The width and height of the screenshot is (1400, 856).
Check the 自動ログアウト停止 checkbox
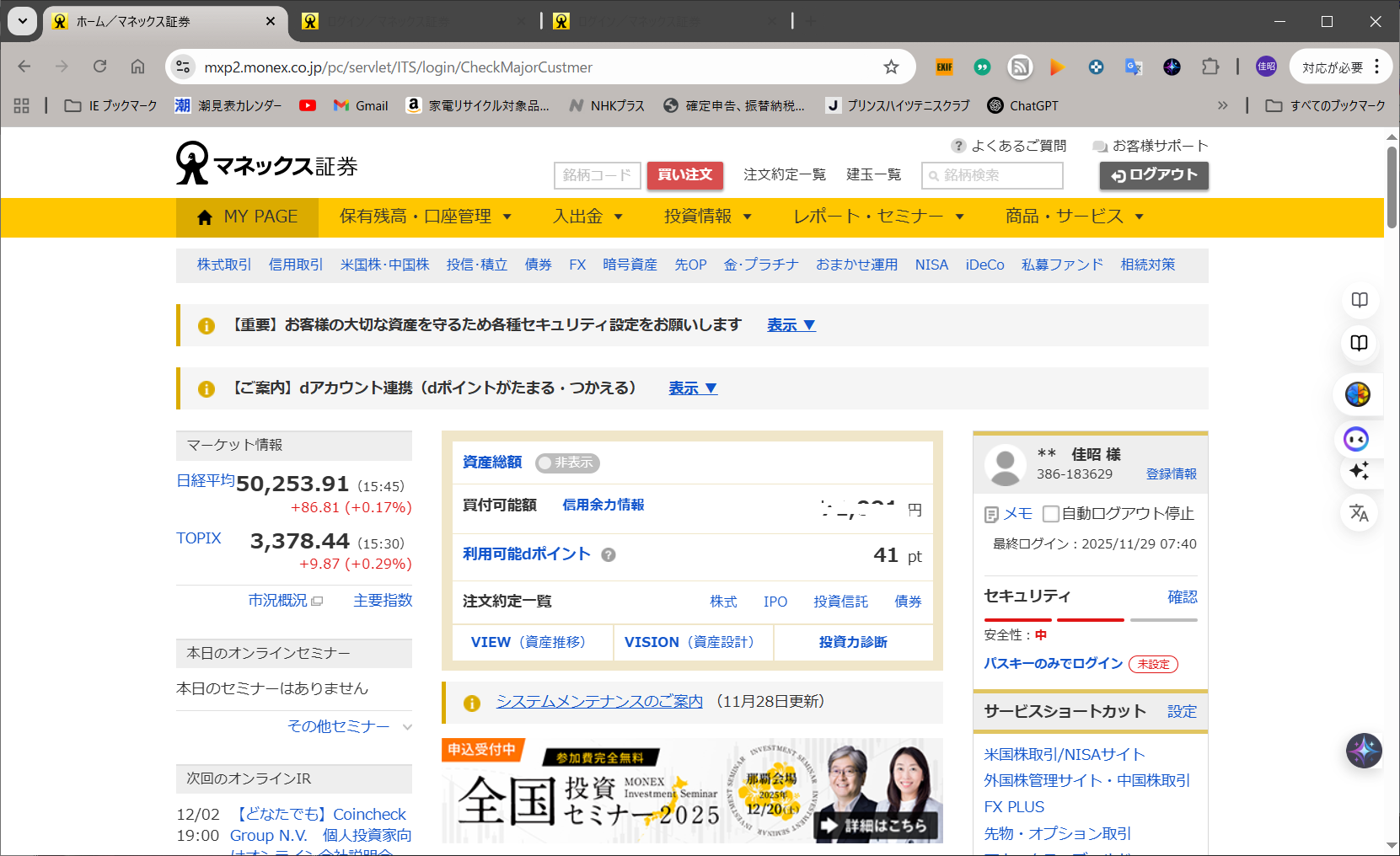(1051, 514)
